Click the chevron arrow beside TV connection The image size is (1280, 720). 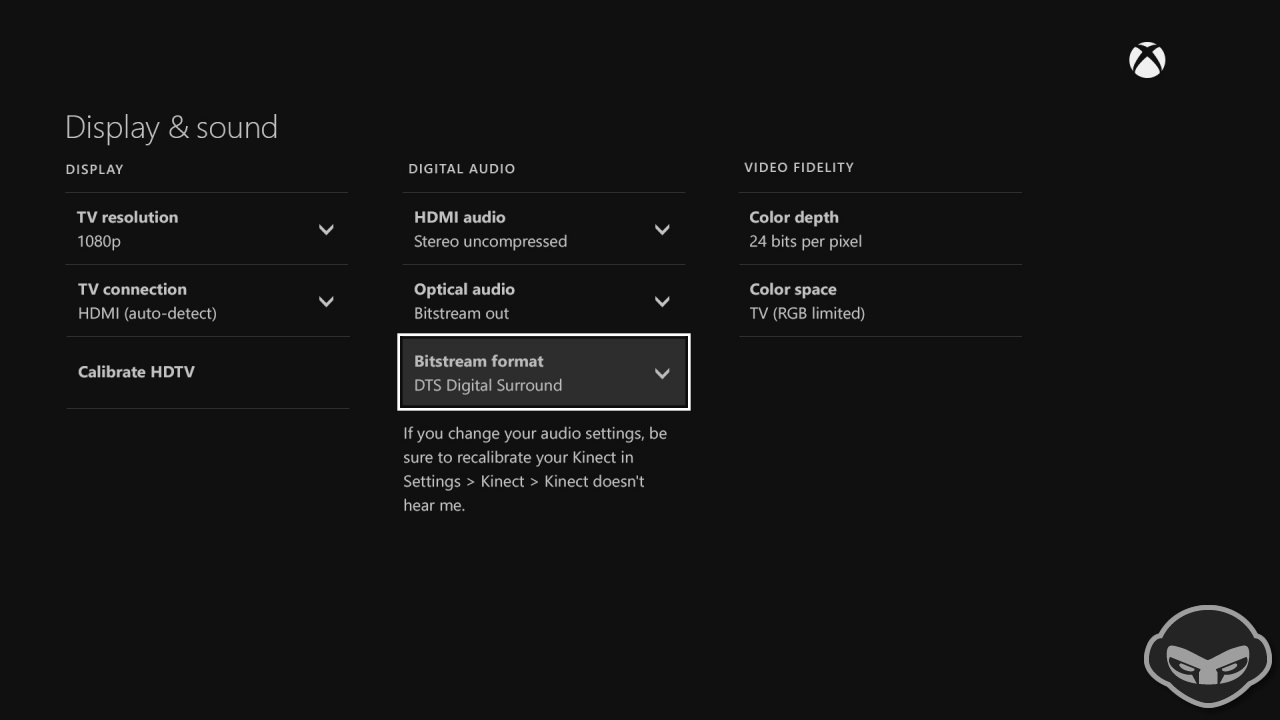tap(326, 301)
